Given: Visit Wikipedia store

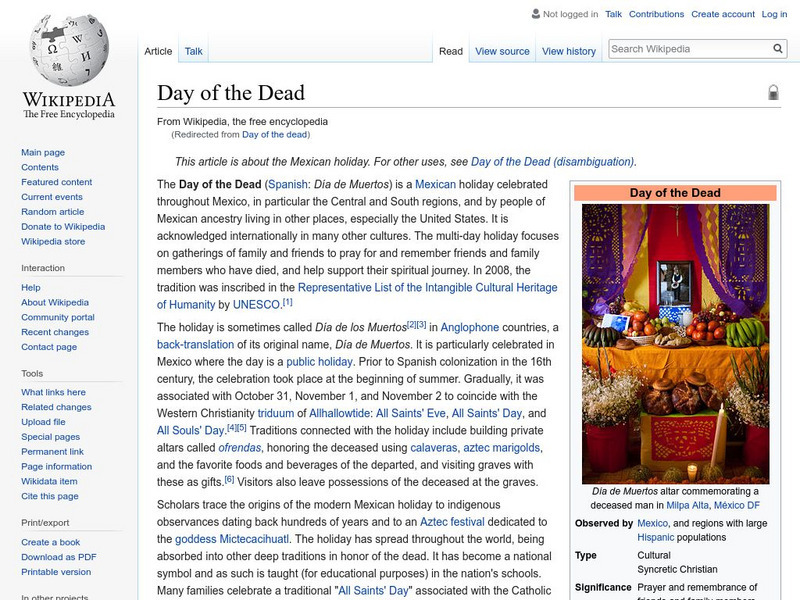Looking at the screenshot, I should tap(53, 241).
